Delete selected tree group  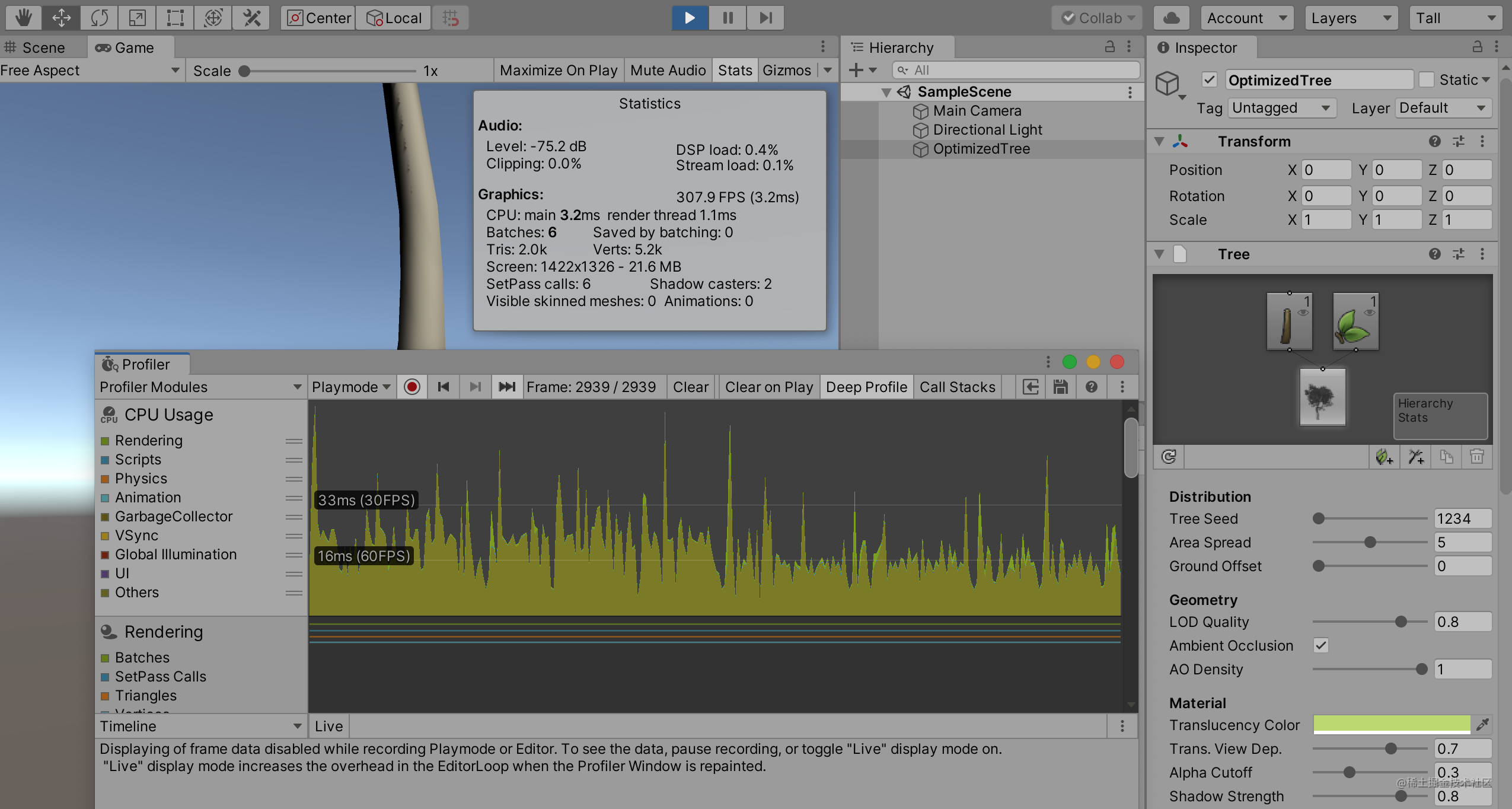pyautogui.click(x=1477, y=457)
